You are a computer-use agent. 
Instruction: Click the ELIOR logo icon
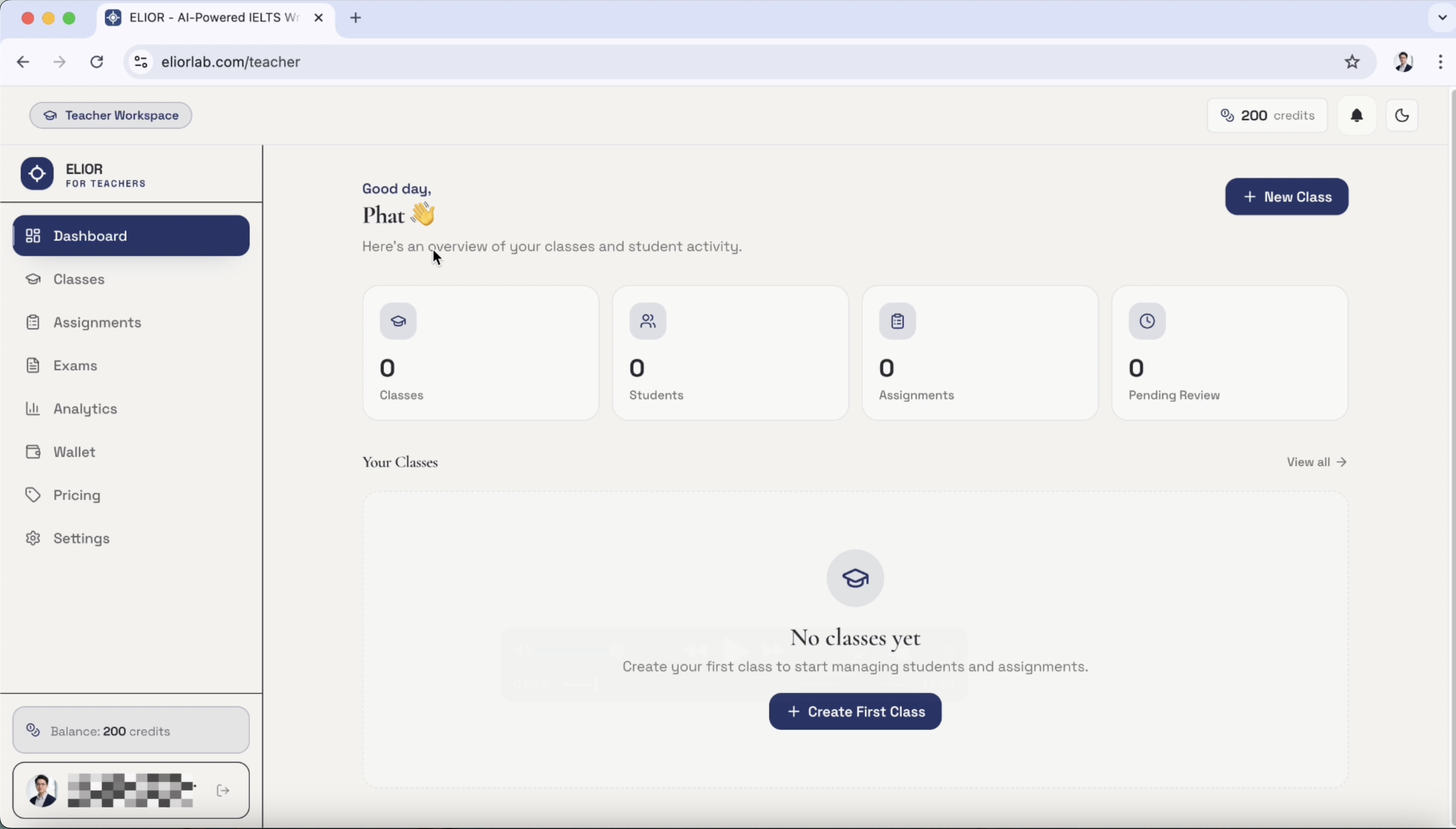click(x=37, y=174)
